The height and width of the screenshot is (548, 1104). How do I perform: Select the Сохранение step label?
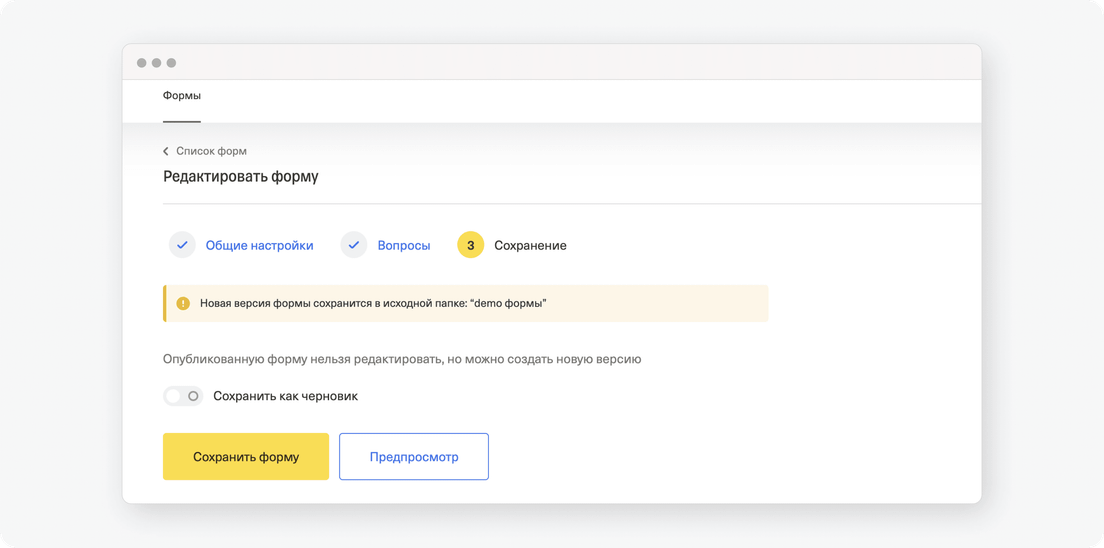pyautogui.click(x=530, y=246)
